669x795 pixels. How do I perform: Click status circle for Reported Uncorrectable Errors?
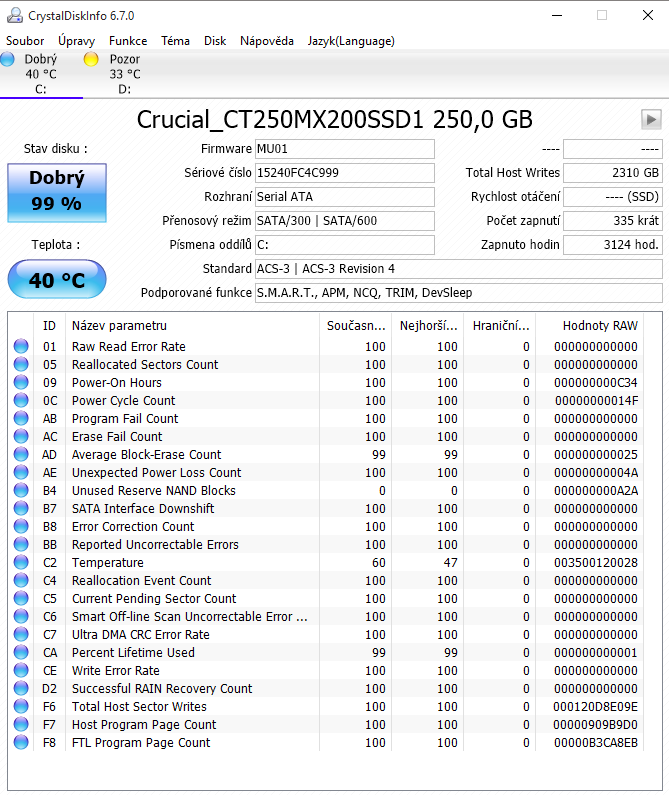pos(21,545)
